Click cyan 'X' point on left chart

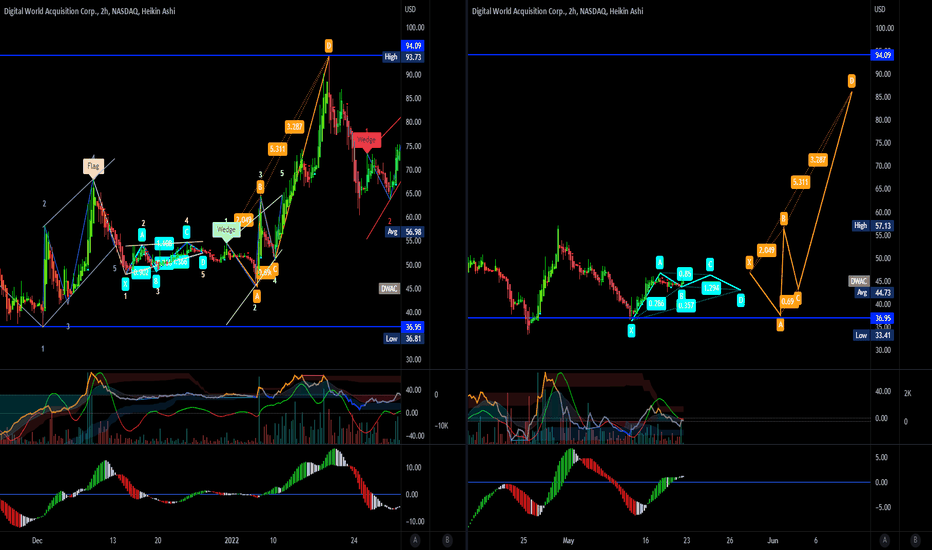pyautogui.click(x=125, y=284)
